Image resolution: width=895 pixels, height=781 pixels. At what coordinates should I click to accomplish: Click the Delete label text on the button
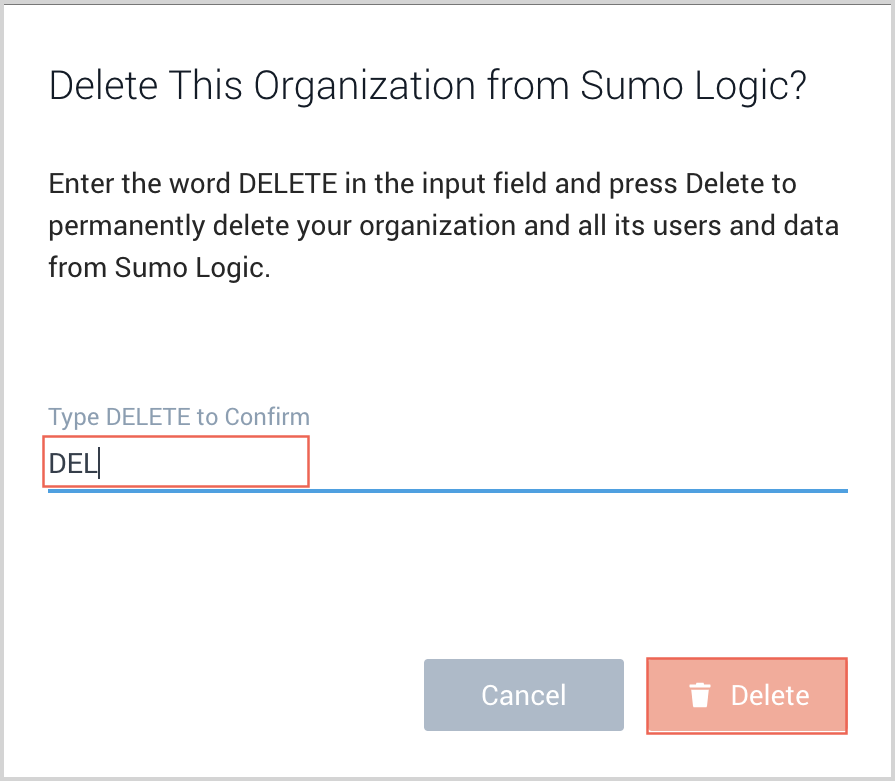(770, 695)
